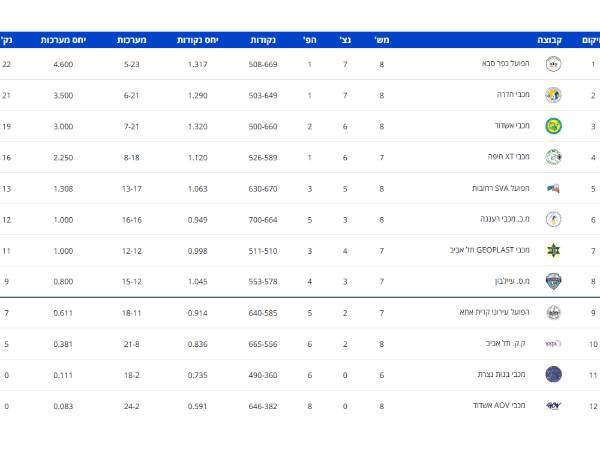The width and height of the screenshot is (600, 450).
Task: Sort by יחס מערכות column header
Action: coord(63,41)
